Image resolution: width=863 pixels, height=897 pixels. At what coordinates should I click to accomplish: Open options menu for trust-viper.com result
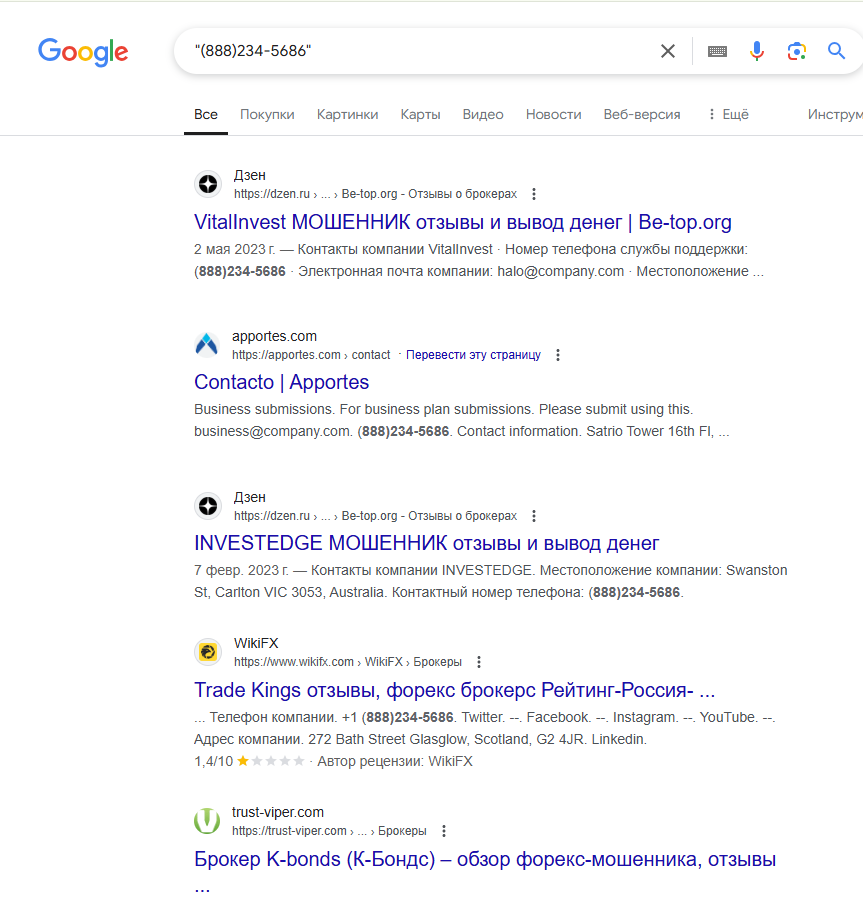coord(444,831)
